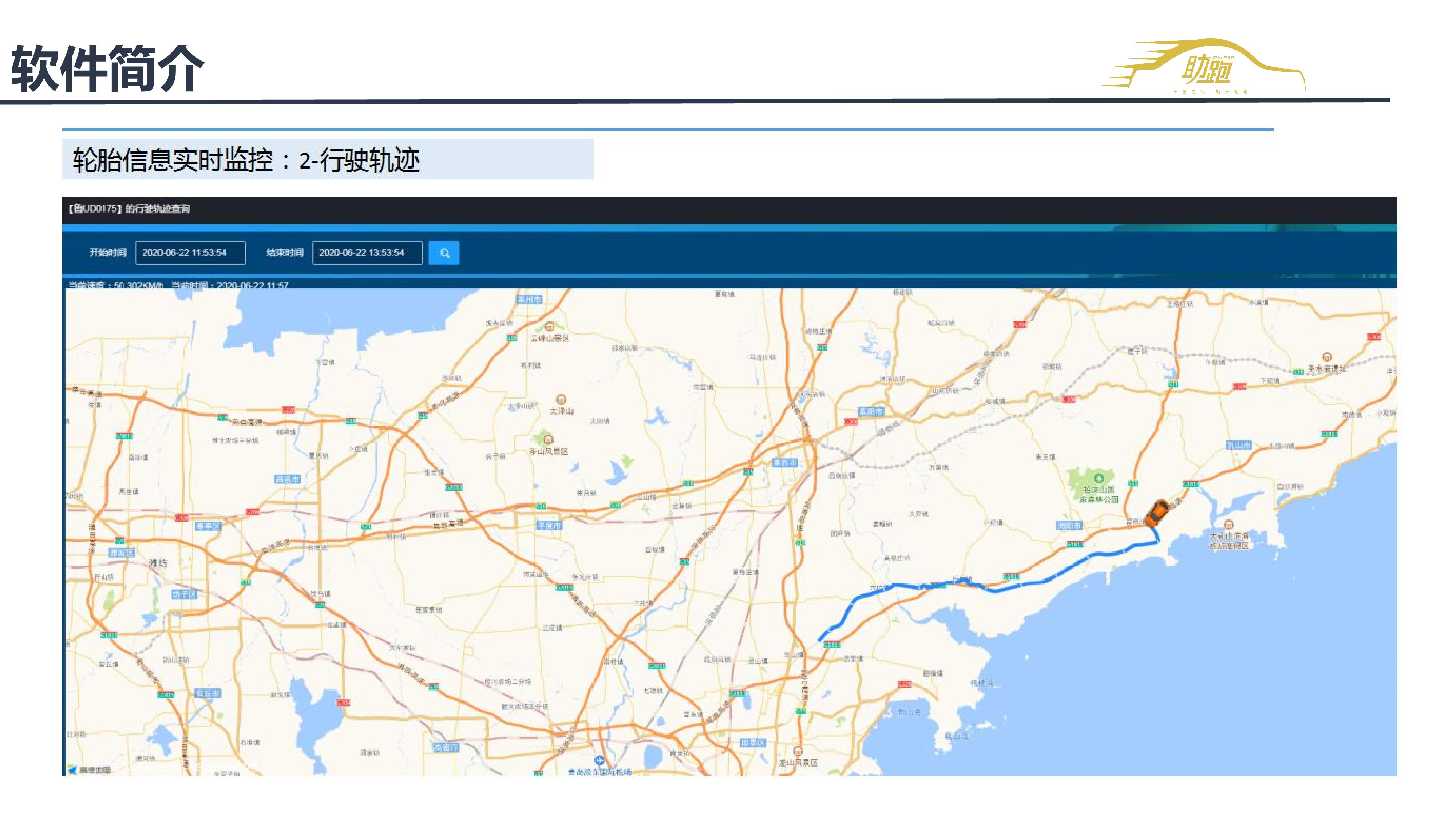Click the 开始时间 start time field
The width and height of the screenshot is (1456, 819).
pos(190,253)
